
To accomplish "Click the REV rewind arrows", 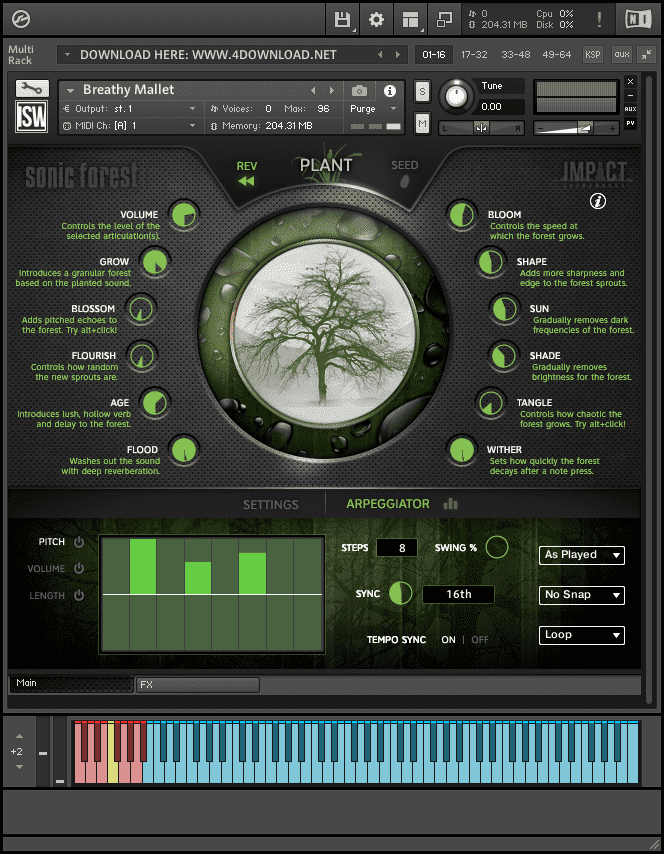I will pyautogui.click(x=246, y=181).
